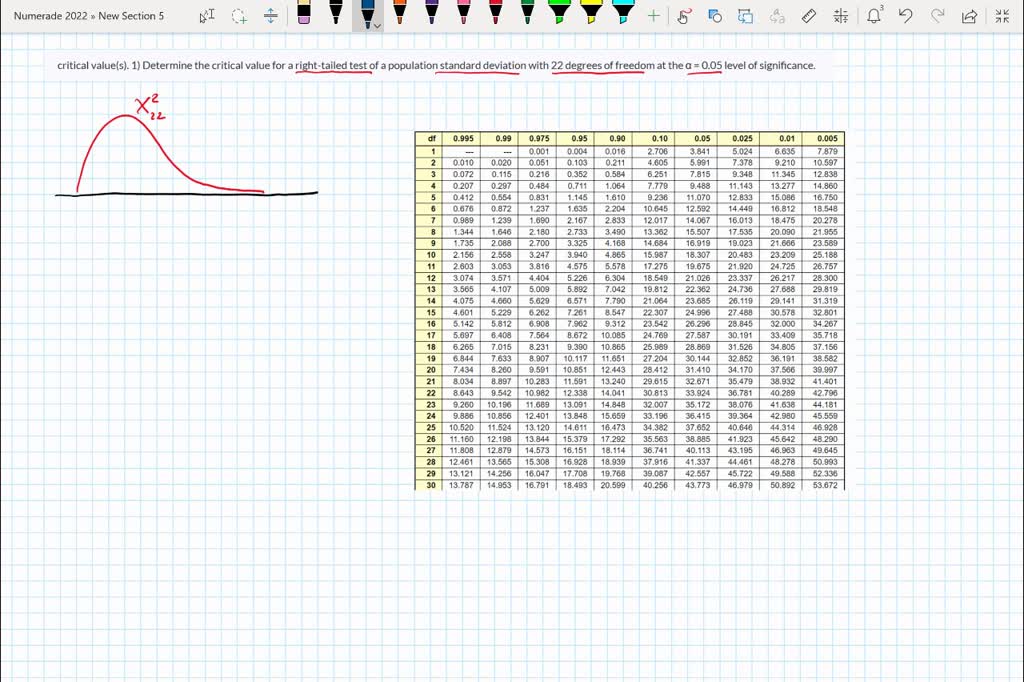Select the orange pen
The image size is (1024, 682).
coord(399,15)
